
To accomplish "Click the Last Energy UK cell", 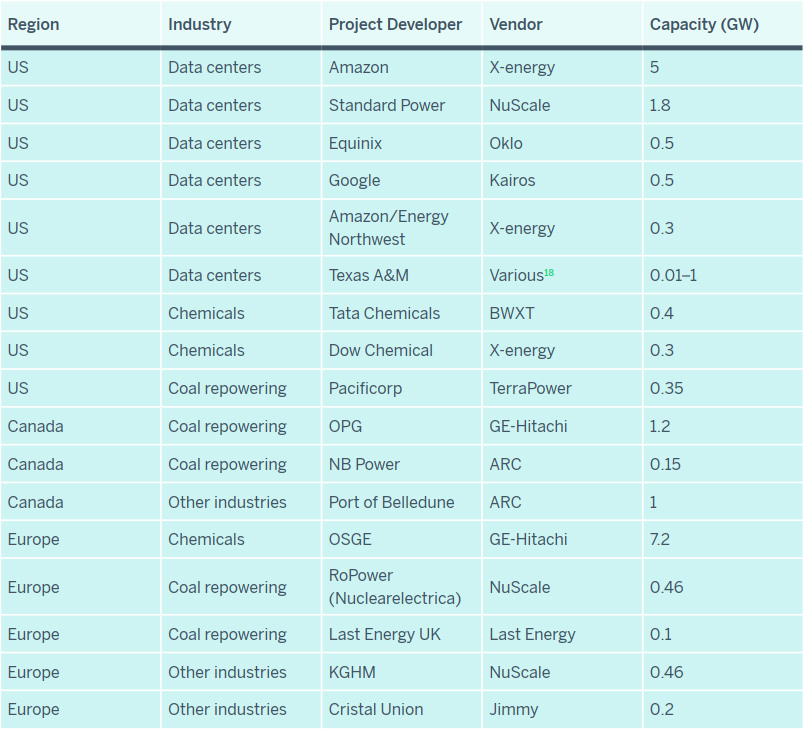I will pos(384,634).
